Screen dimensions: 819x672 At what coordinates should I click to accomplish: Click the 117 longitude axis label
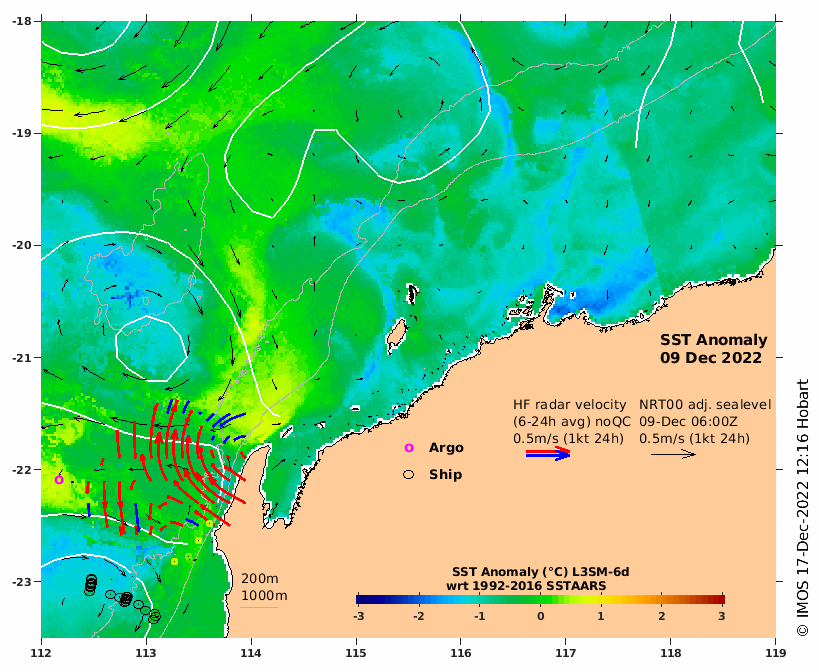tap(566, 653)
